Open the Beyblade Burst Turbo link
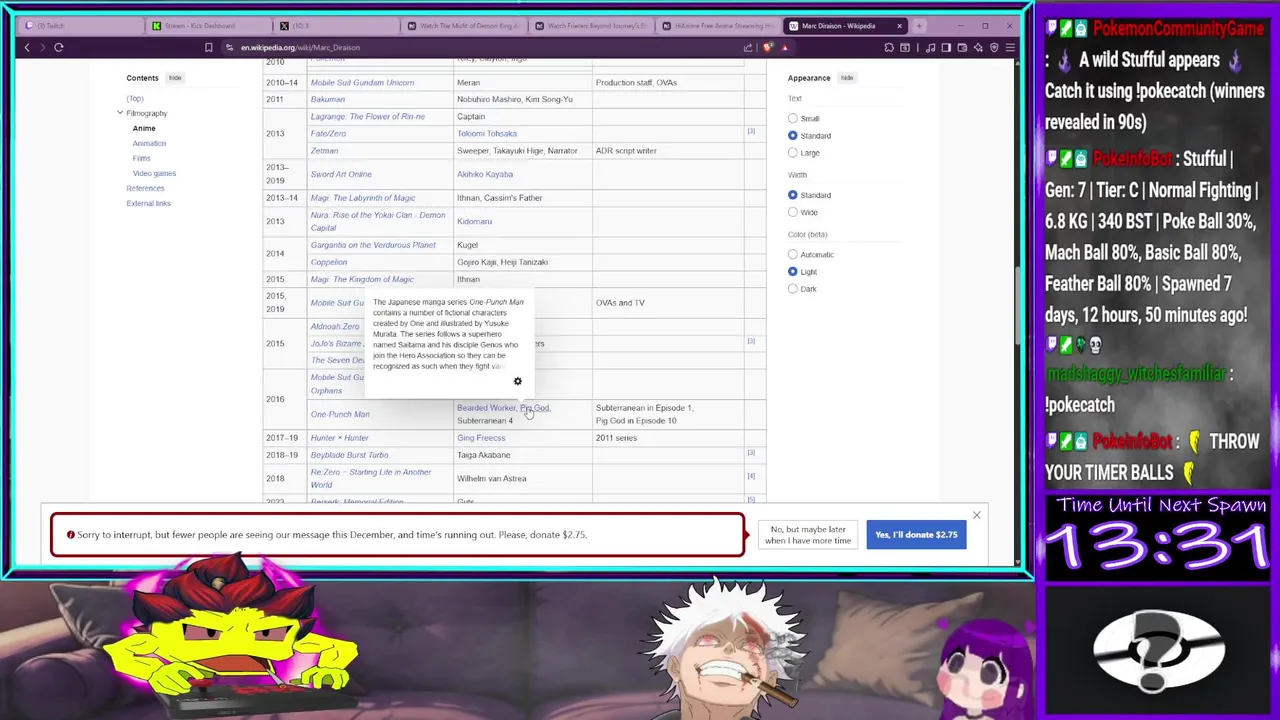The height and width of the screenshot is (720, 1280). 349,455
